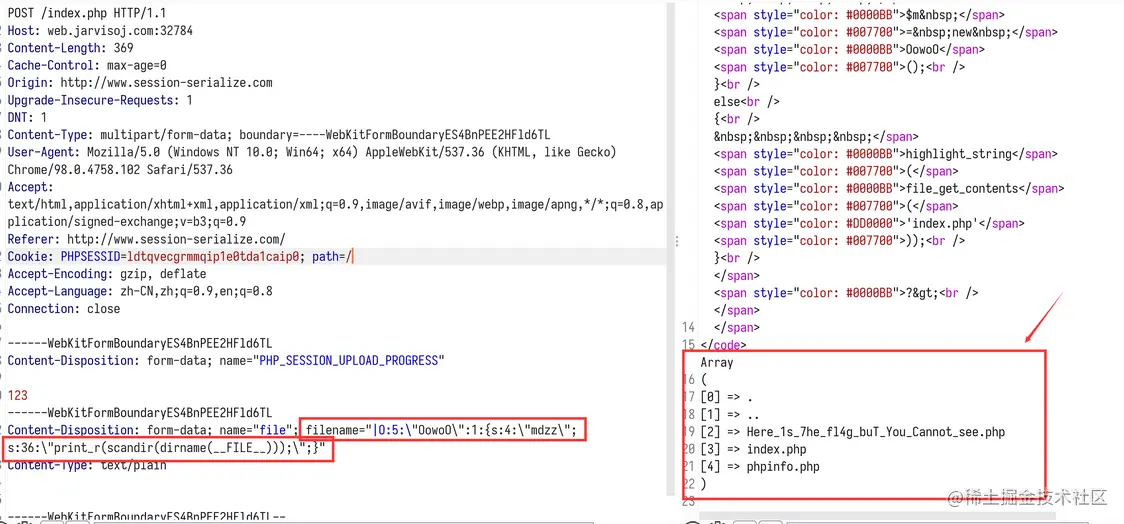
Task: Click the [1] => .. array entry
Action: point(730,414)
